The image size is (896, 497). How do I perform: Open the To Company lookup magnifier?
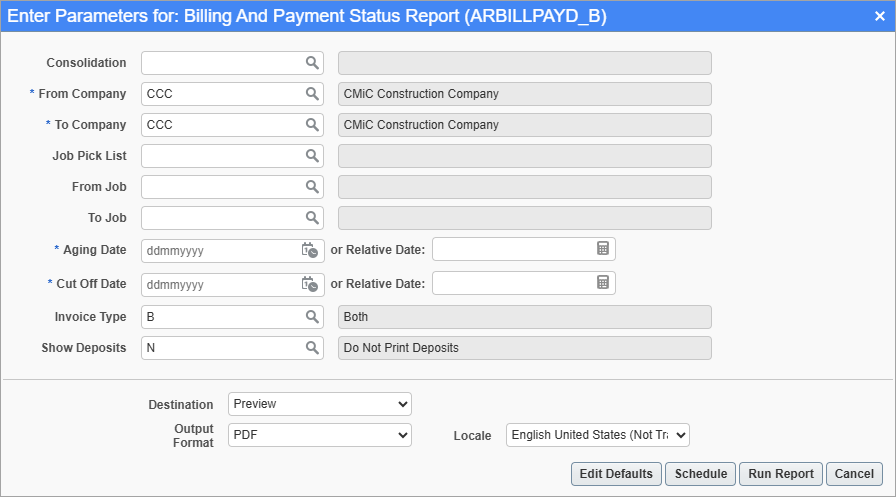pos(312,125)
